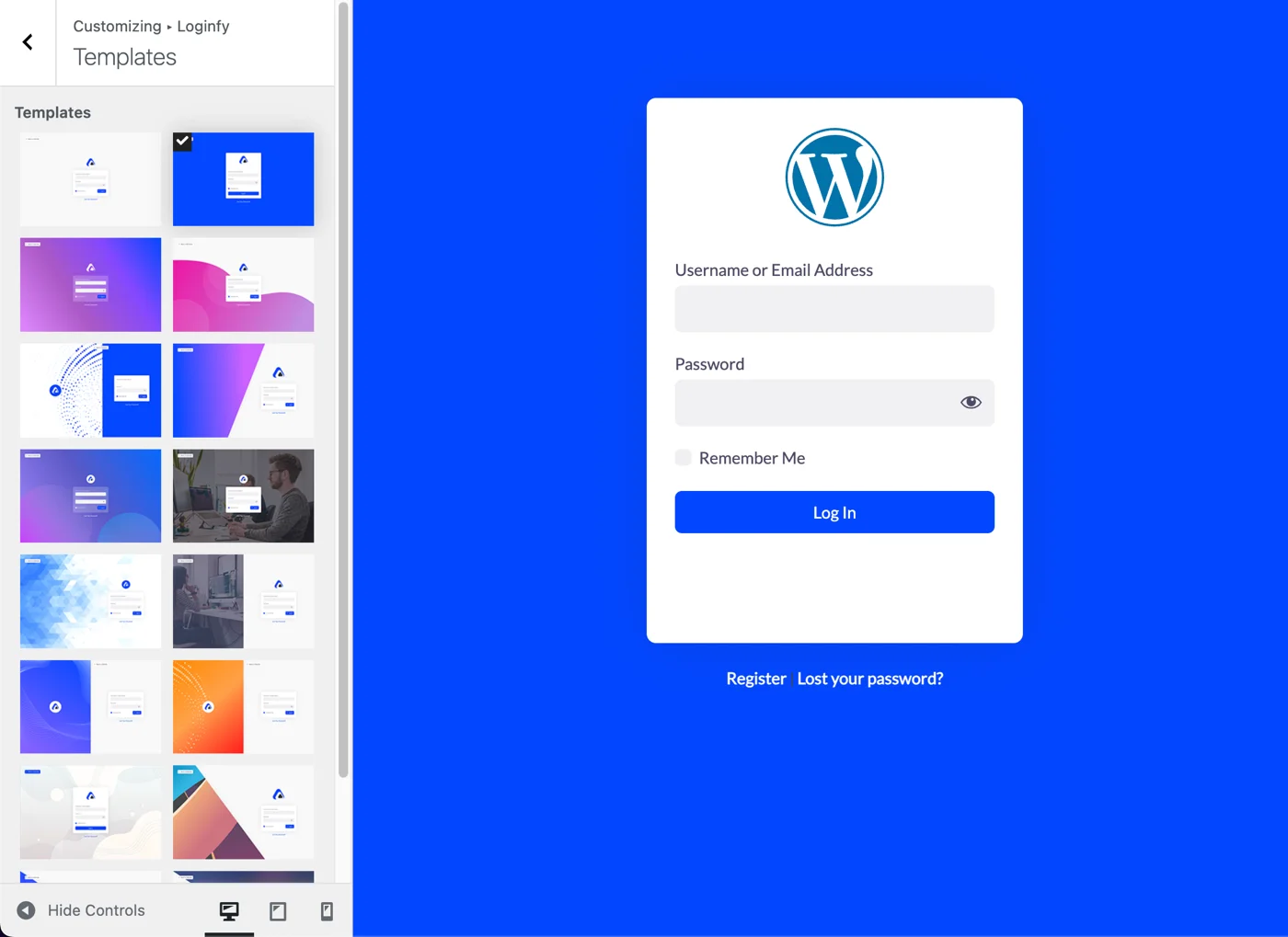Viewport: 1288px width, 937px height.
Task: Select the blue-purple gradient circles template
Action: coord(90,496)
